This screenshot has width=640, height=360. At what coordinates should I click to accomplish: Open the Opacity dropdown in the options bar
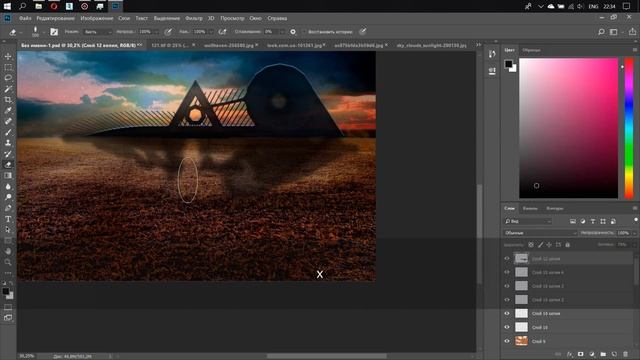tap(155, 32)
